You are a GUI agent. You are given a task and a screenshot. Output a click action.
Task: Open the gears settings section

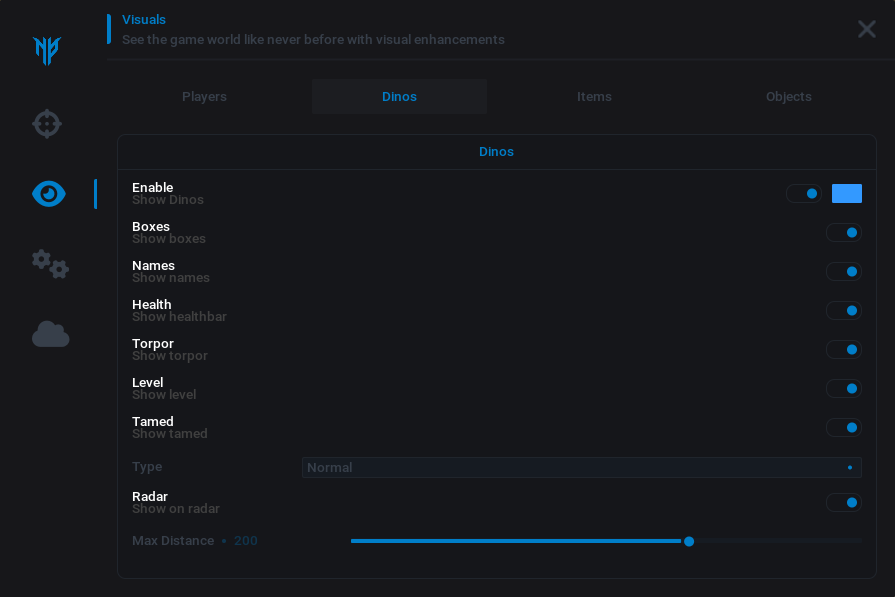[x=50, y=264]
